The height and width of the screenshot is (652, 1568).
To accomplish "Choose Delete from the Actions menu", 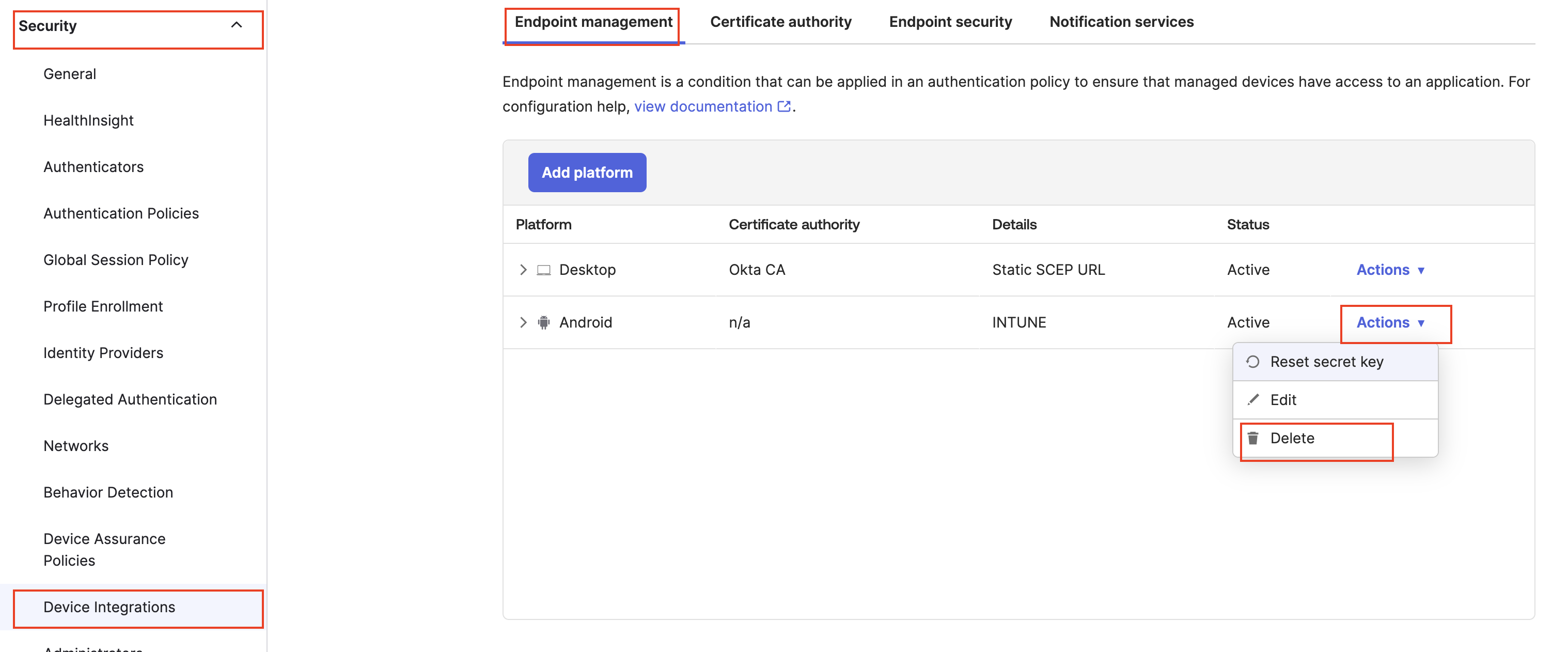I will pos(1292,438).
